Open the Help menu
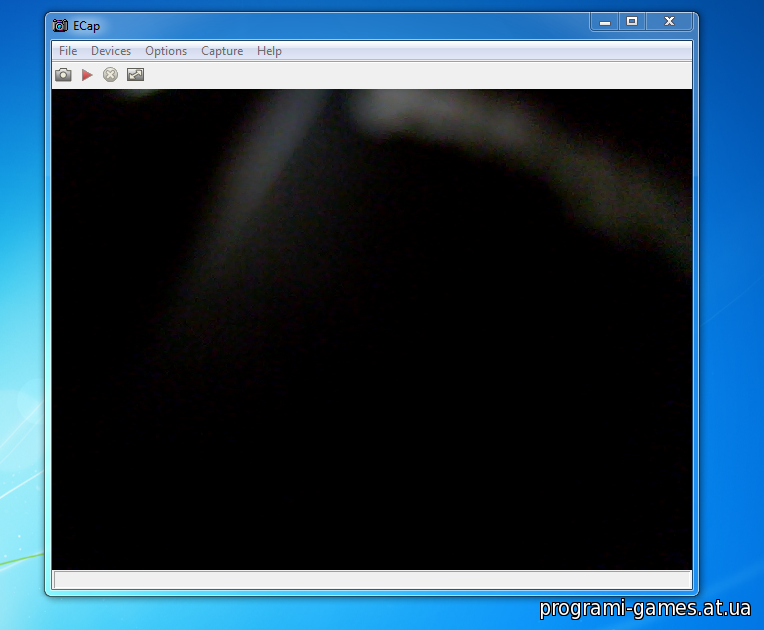This screenshot has height=630, width=764. tap(269, 51)
